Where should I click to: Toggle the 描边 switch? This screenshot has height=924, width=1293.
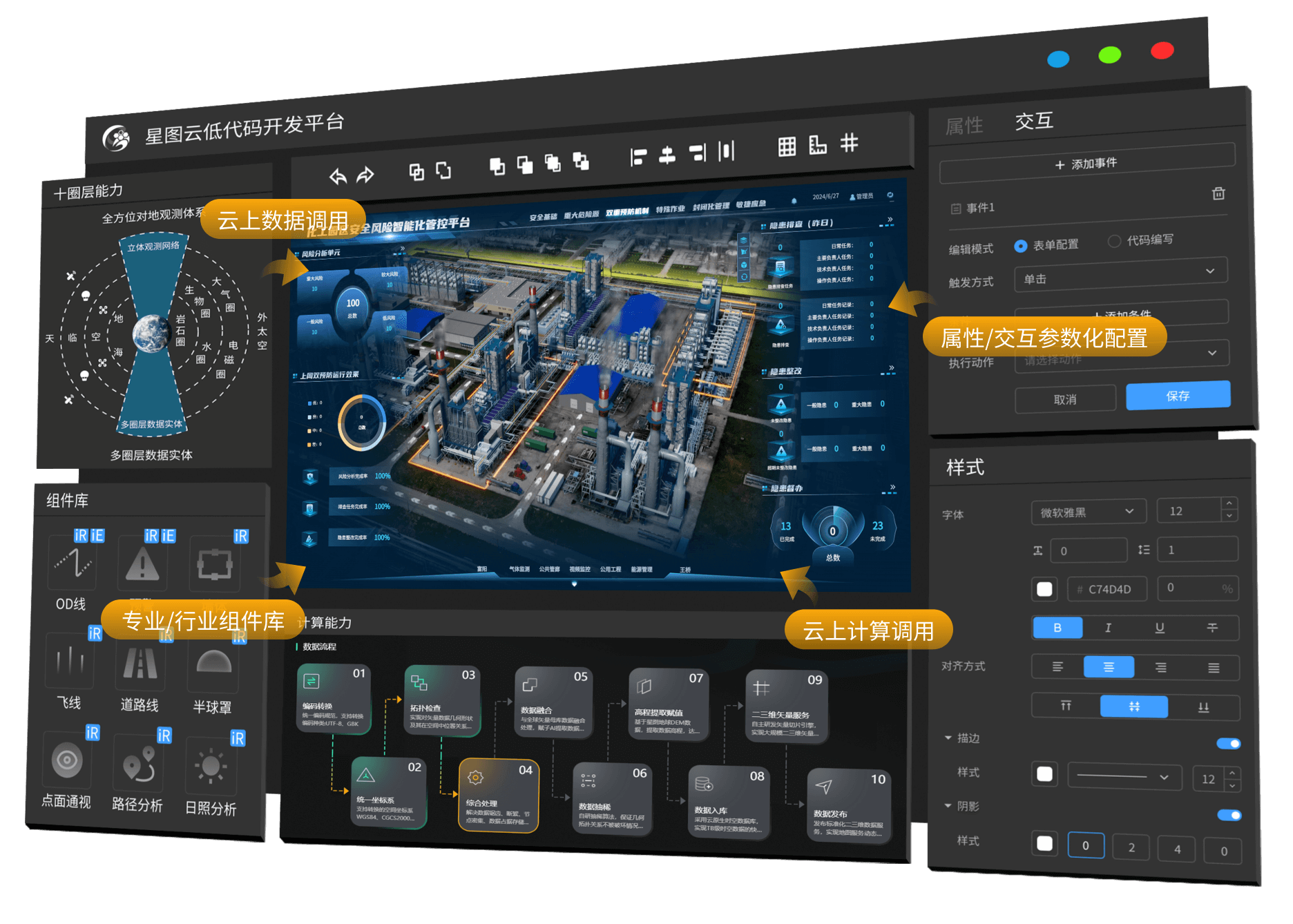click(x=1229, y=743)
